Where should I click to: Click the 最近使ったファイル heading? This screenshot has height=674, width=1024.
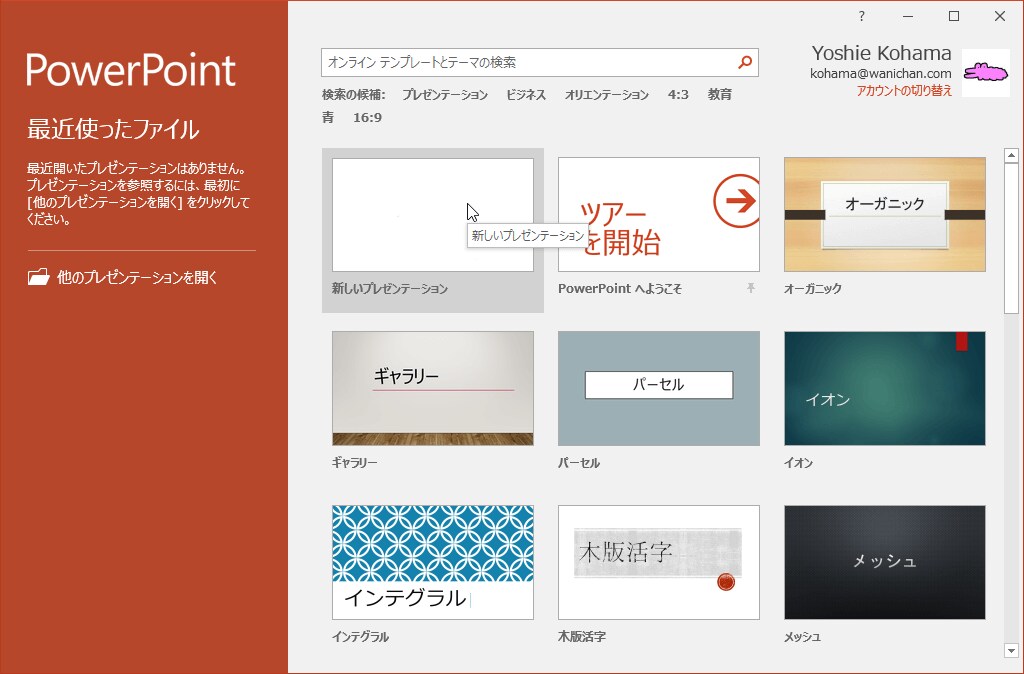[x=113, y=129]
